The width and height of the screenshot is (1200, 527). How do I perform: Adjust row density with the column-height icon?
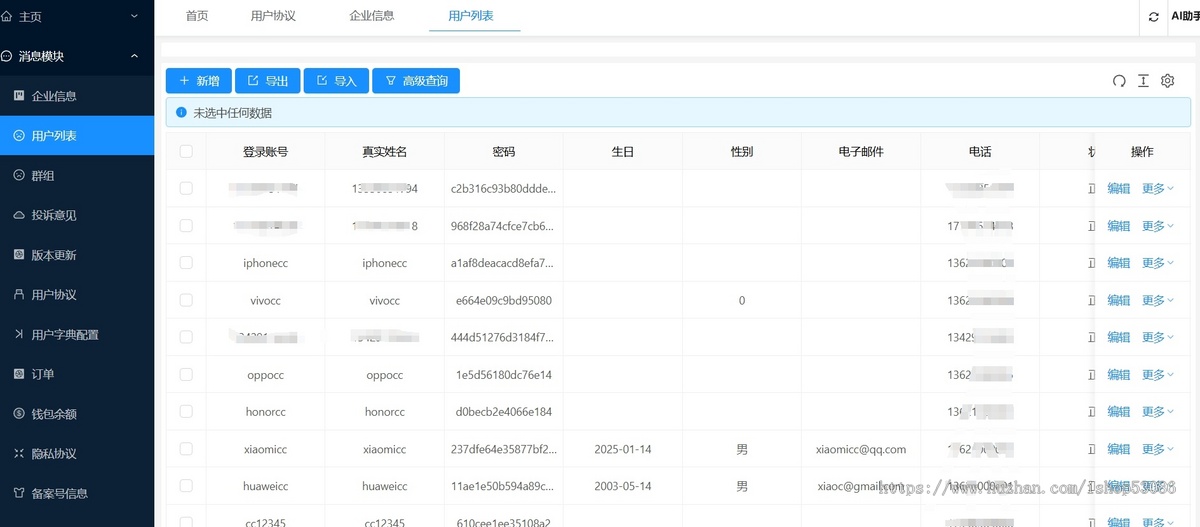[1143, 81]
